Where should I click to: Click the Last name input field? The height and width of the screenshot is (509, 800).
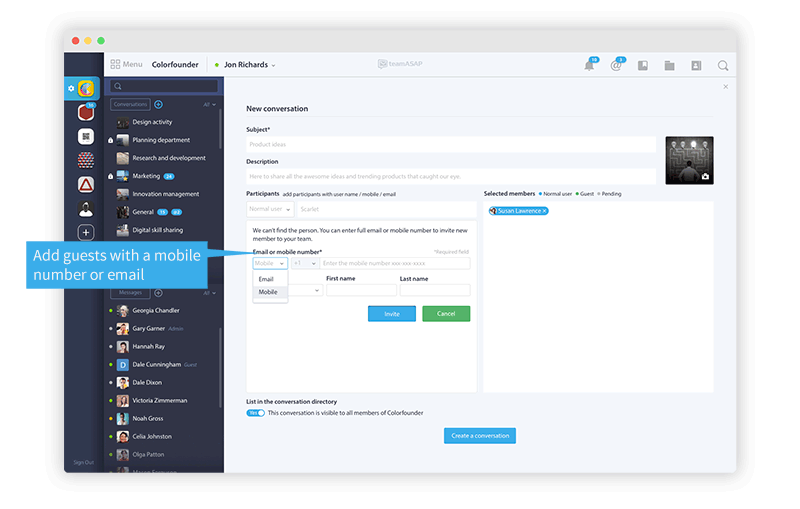[435, 291]
